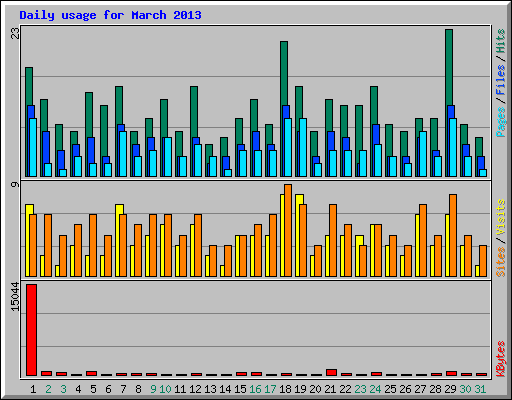Click day label 15 on the x-axis
The image size is (512, 400).
[x=240, y=389]
